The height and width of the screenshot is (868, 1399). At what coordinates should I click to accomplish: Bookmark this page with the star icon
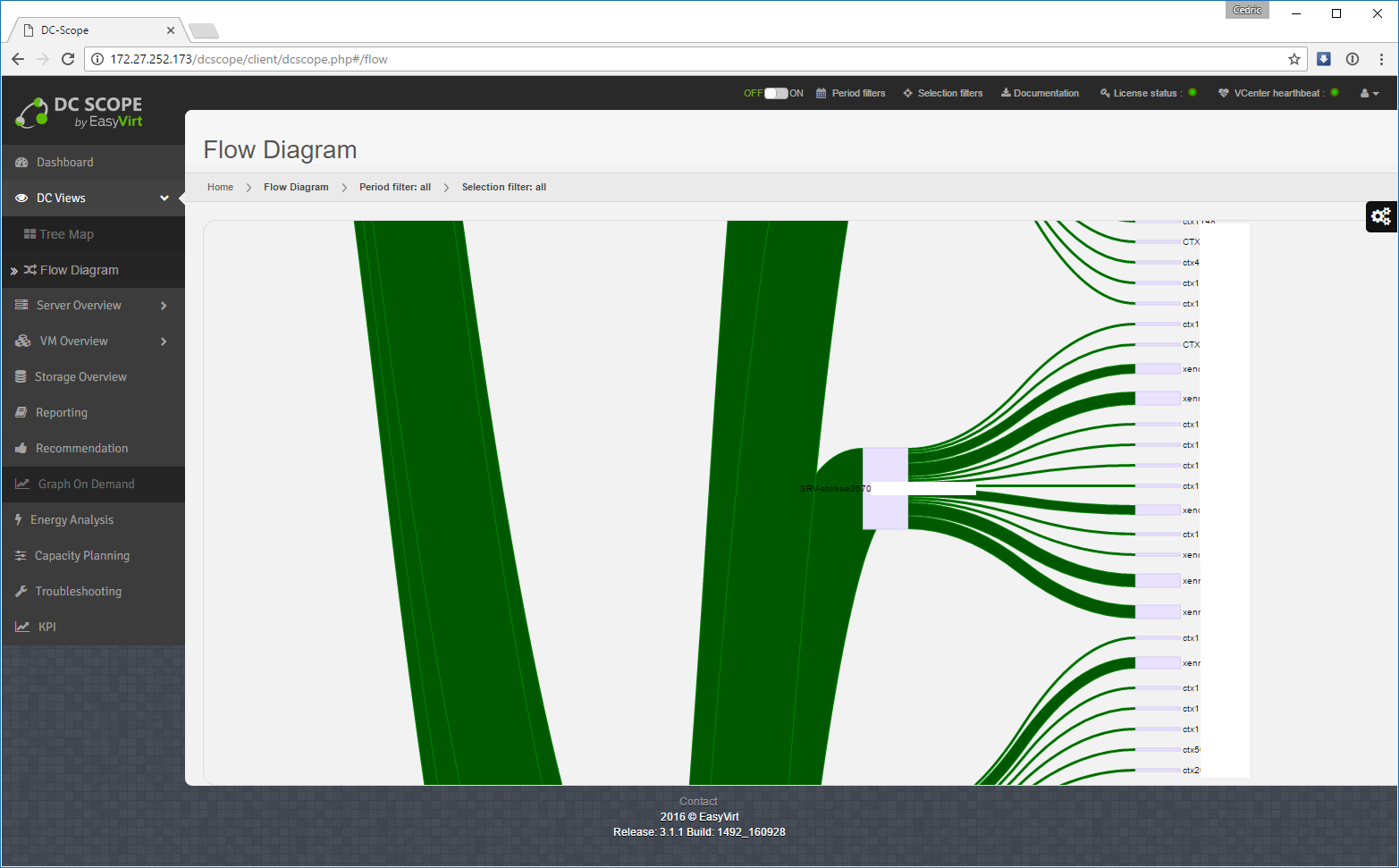click(1294, 59)
